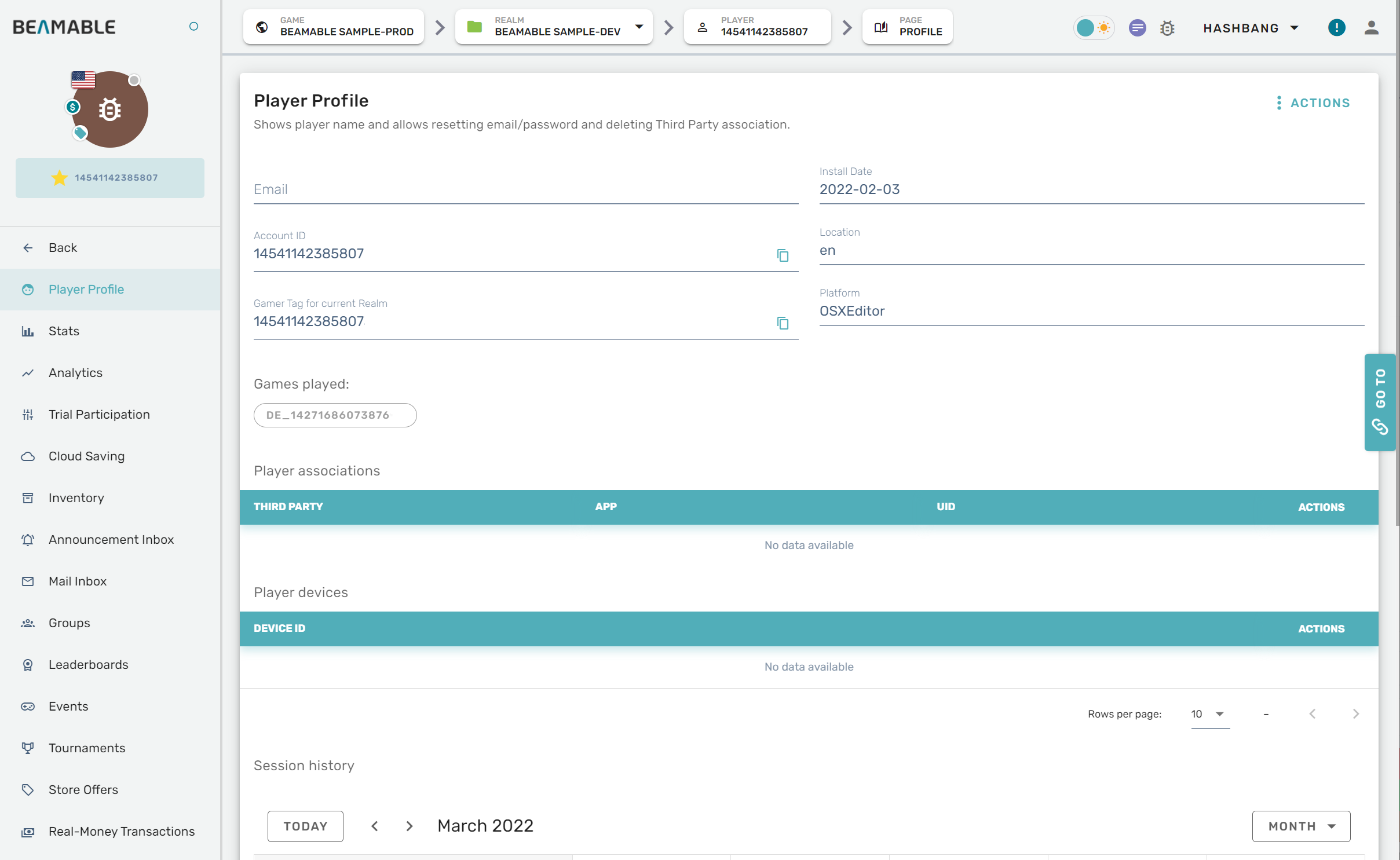Open the chat messages icon in header

[1137, 28]
